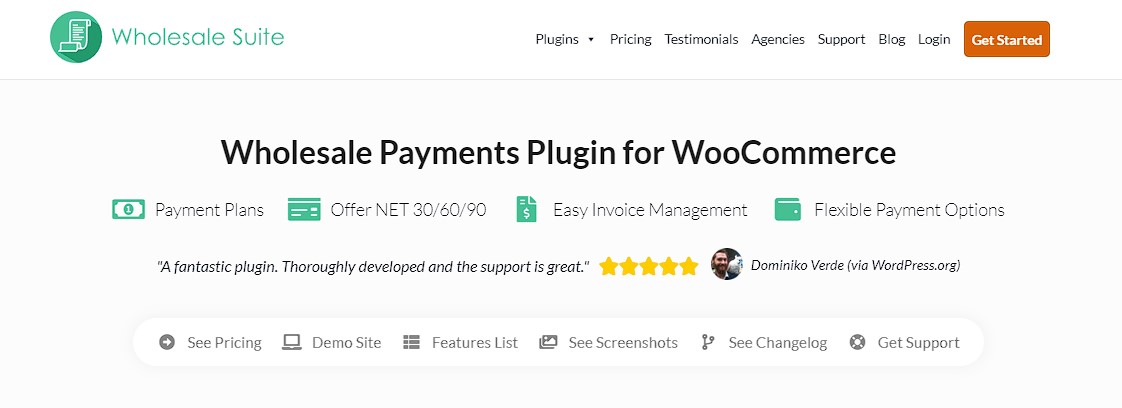Image resolution: width=1122 pixels, height=408 pixels.
Task: Click the Easy Invoice Management text
Action: pyautogui.click(x=650, y=210)
